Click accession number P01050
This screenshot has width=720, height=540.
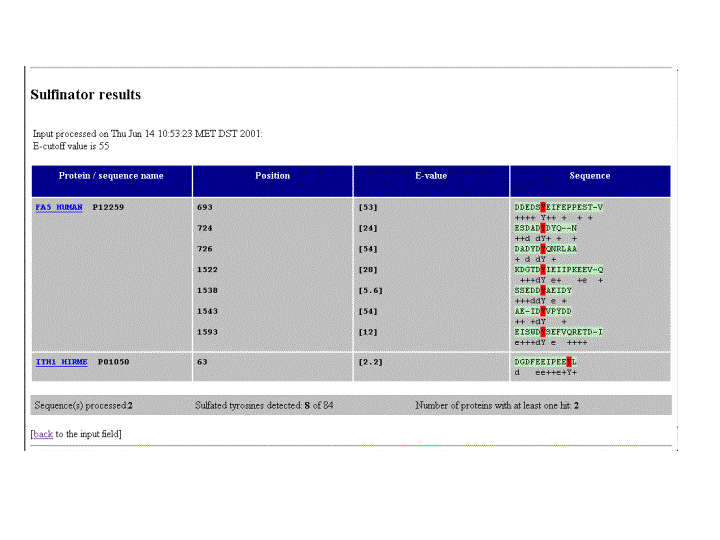pyautogui.click(x=113, y=362)
